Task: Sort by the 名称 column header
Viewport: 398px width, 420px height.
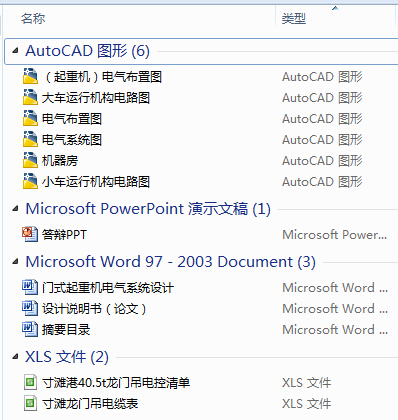Action: [x=33, y=18]
